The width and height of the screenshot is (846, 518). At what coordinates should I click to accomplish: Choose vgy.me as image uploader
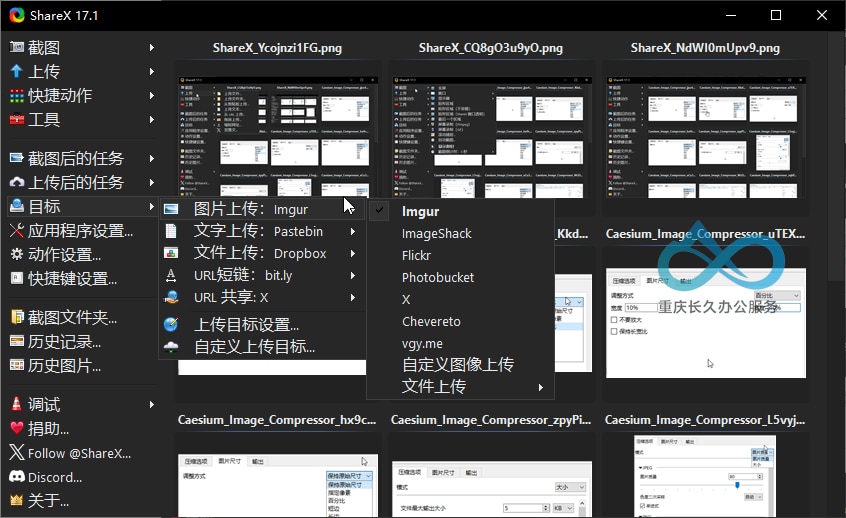tap(422, 344)
